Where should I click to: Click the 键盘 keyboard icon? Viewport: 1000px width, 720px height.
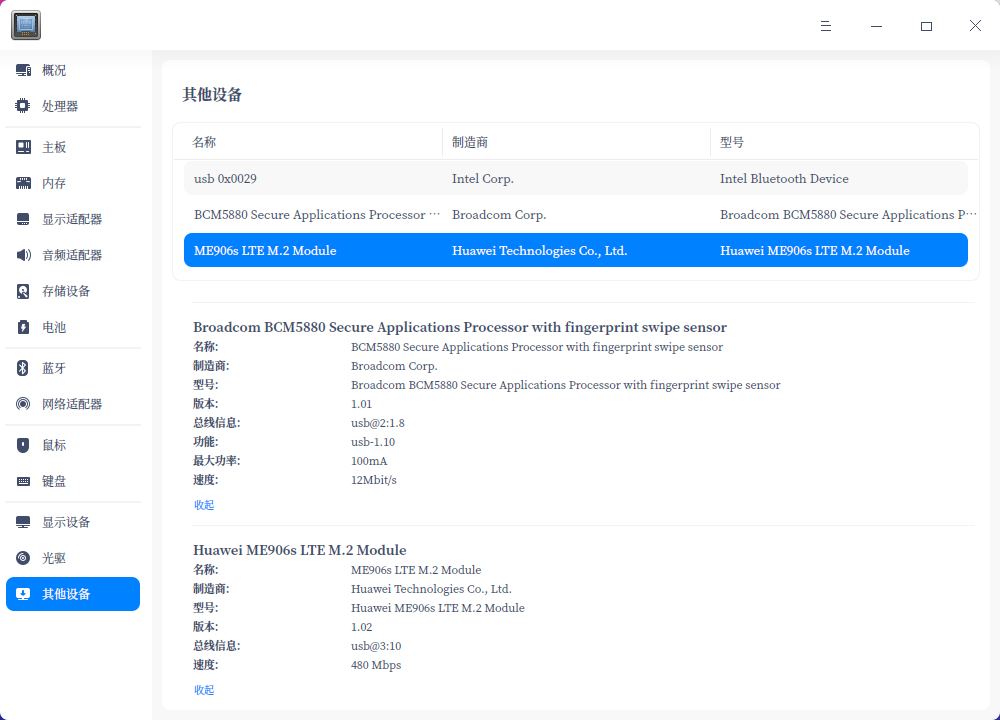24,481
